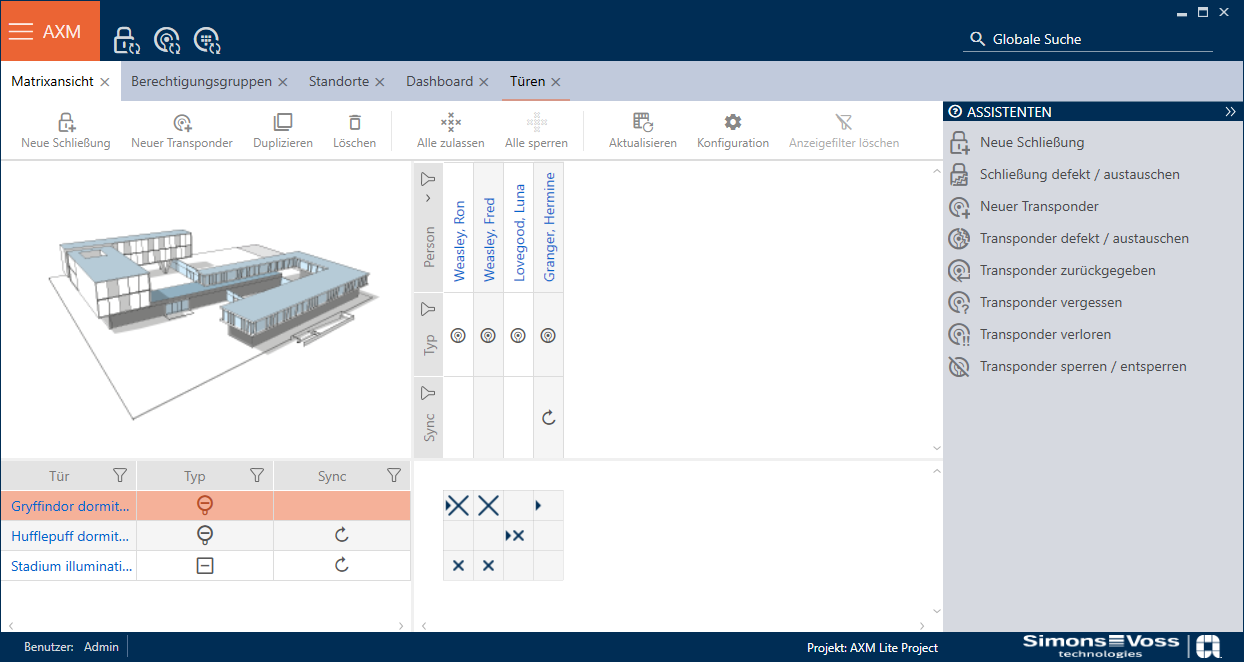Click the Alle zulassen icon

click(451, 123)
